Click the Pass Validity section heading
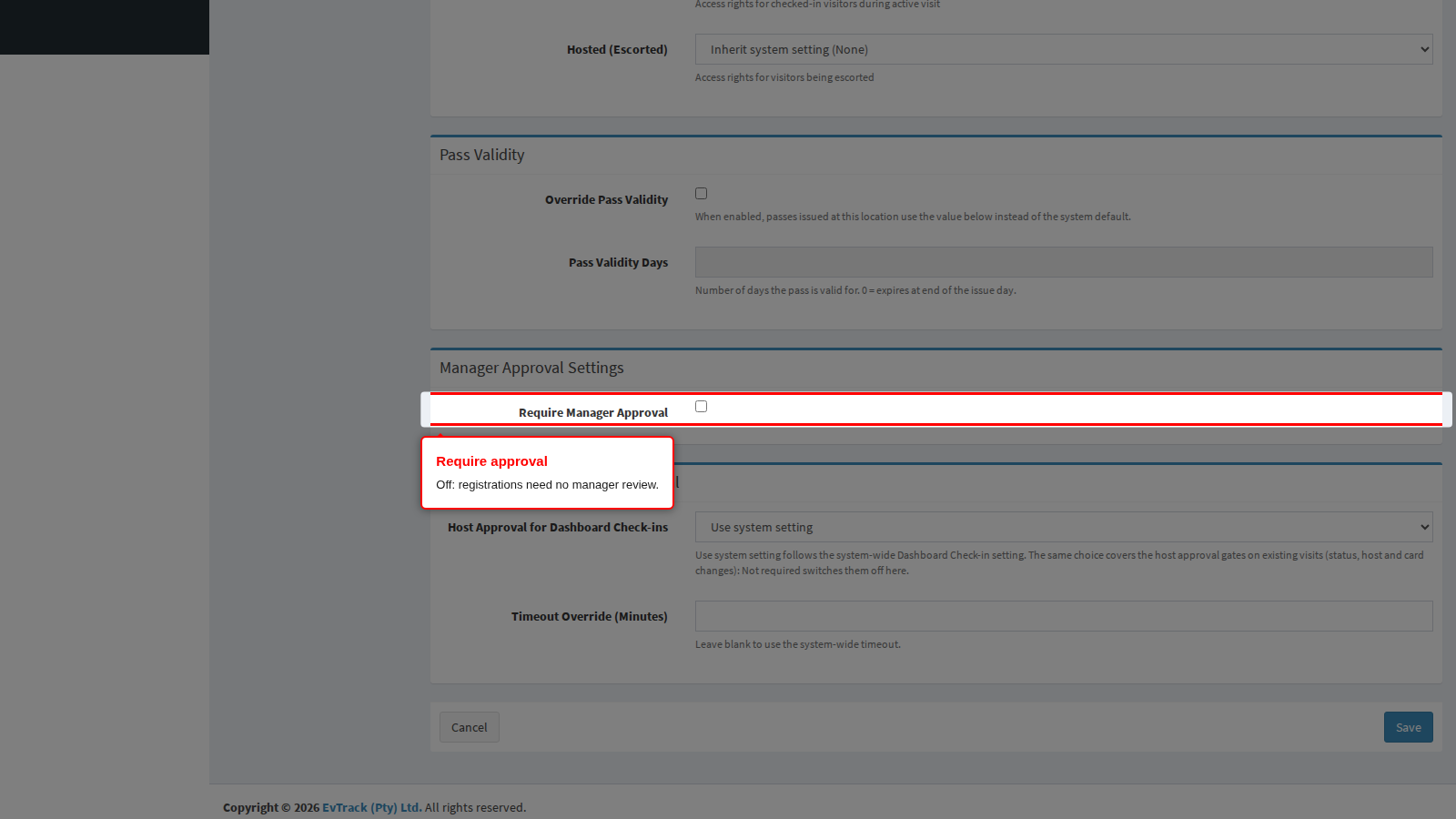 point(482,155)
